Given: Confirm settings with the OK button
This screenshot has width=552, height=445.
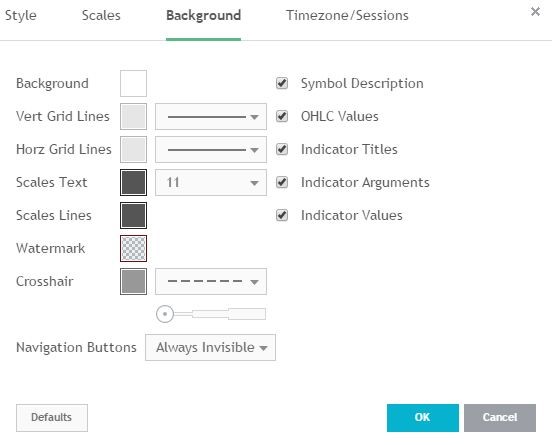Looking at the screenshot, I should [423, 418].
